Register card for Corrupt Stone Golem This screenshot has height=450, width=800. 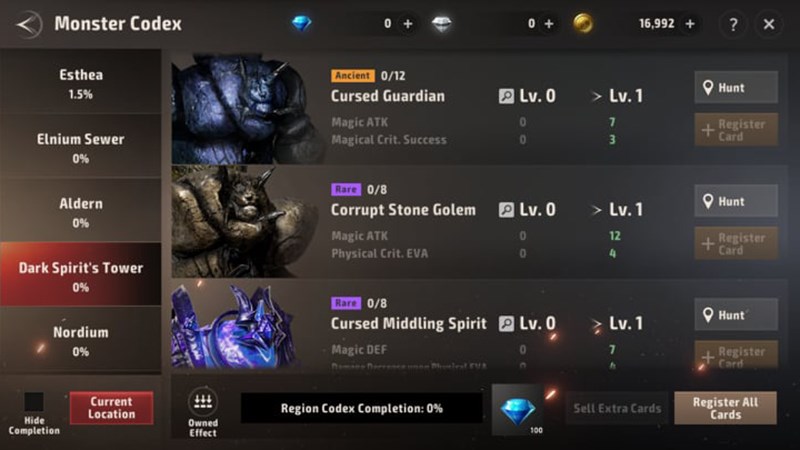[x=736, y=244]
